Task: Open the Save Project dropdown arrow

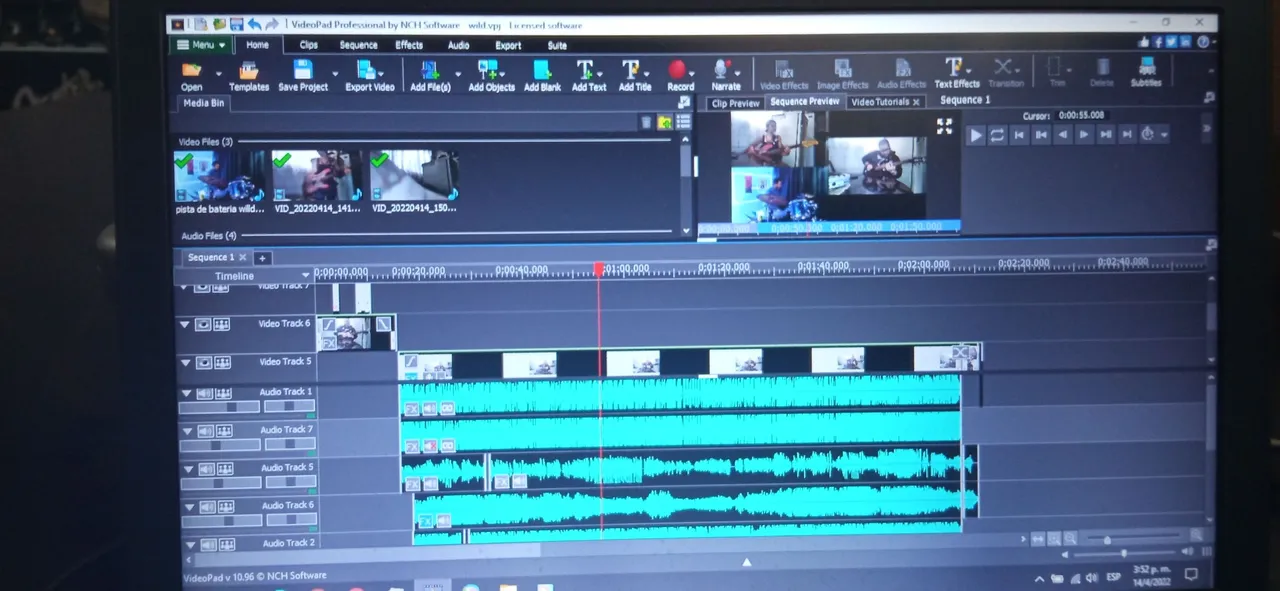Action: [x=335, y=73]
